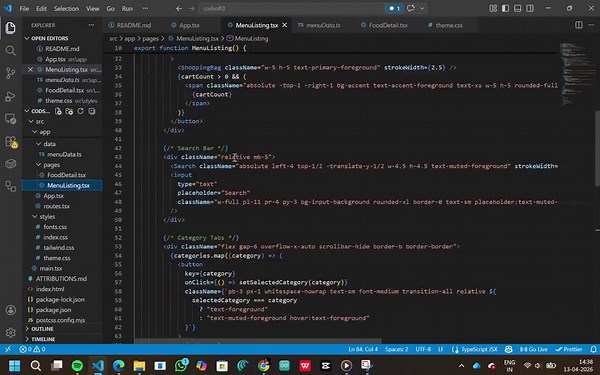This screenshot has height=375, width=600.
Task: Refresh the explorer file tree
Action: click(80, 111)
